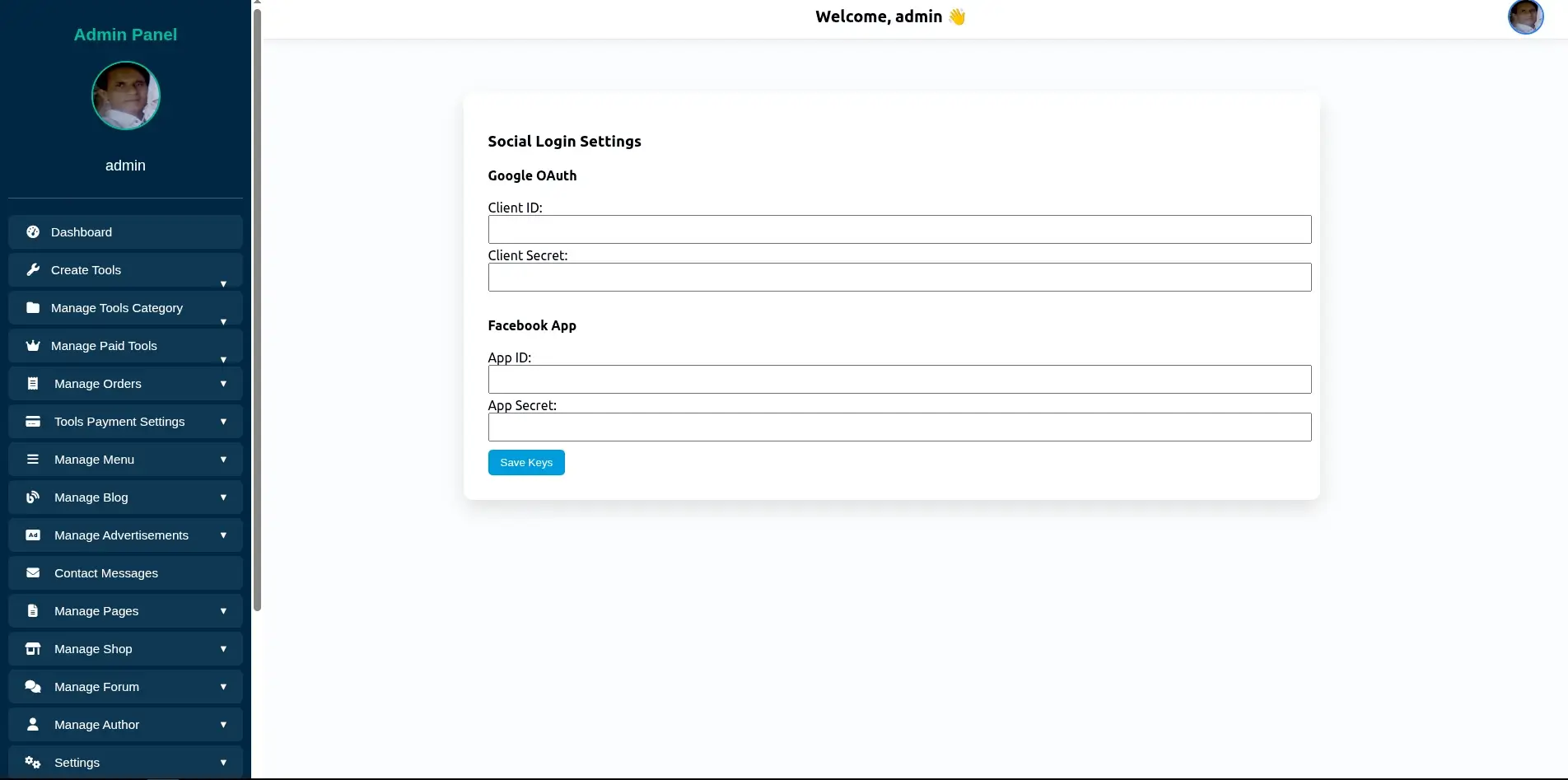Click the wrench icon for Create Tools
Screen dimensions: 1568x780
(33, 270)
